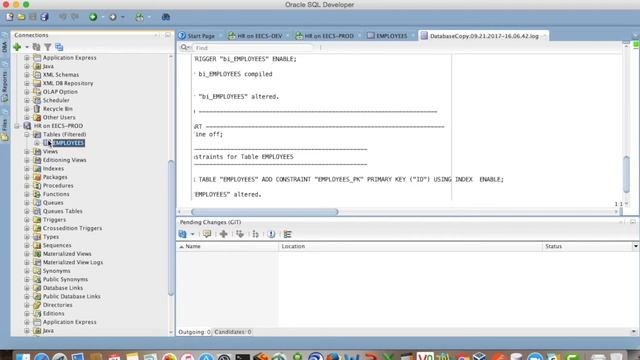Select Other Users in the tree

click(59, 118)
